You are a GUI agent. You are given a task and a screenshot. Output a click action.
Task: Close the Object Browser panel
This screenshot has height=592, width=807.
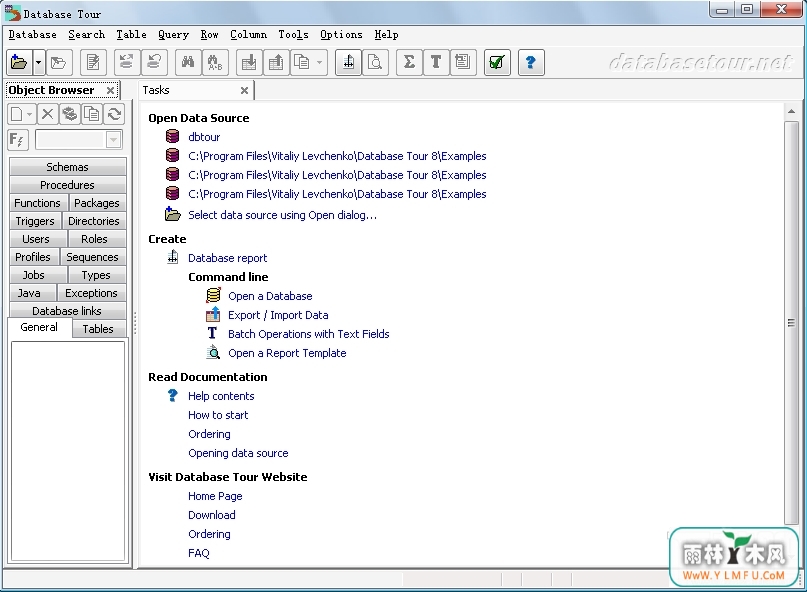pos(110,91)
